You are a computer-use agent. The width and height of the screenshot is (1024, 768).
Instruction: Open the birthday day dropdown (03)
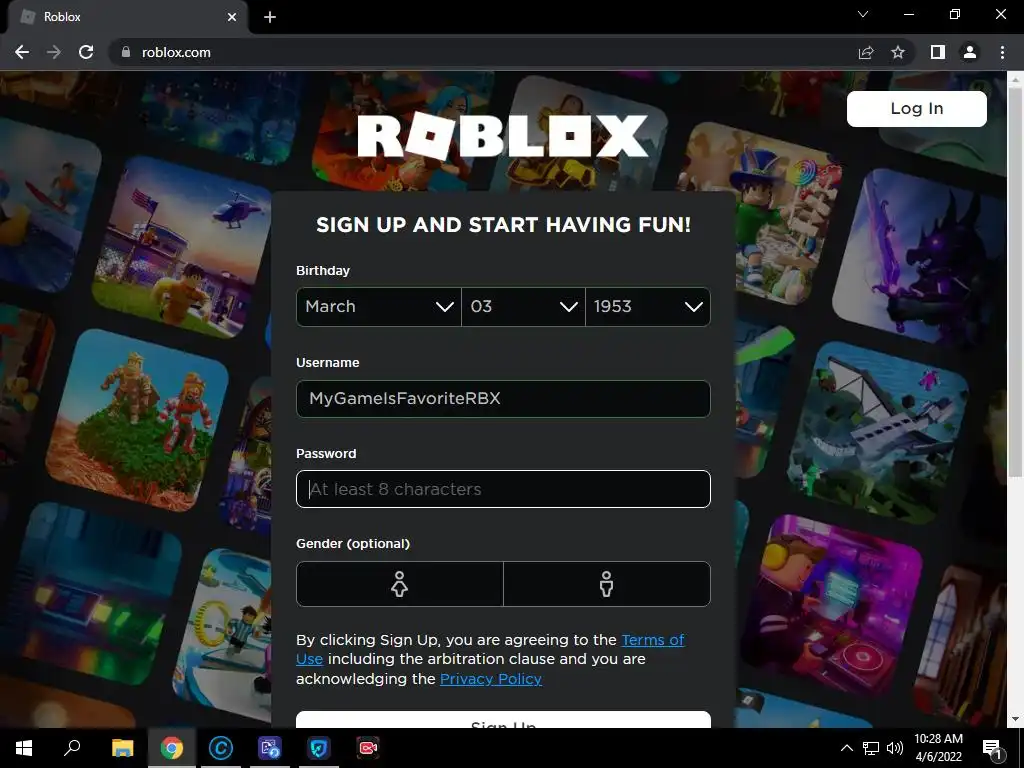[523, 306]
